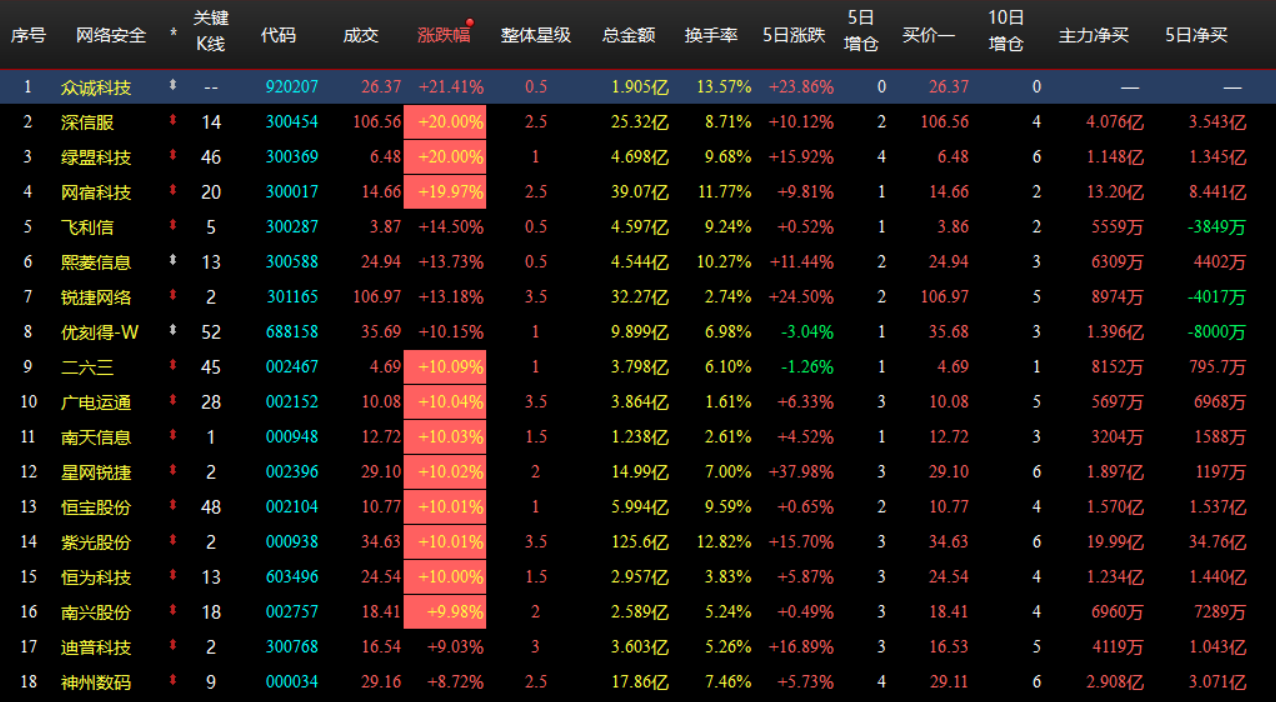The height and width of the screenshot is (702, 1276).
Task: Click the red marker icon beside 绿盟科技
Action: (173, 156)
